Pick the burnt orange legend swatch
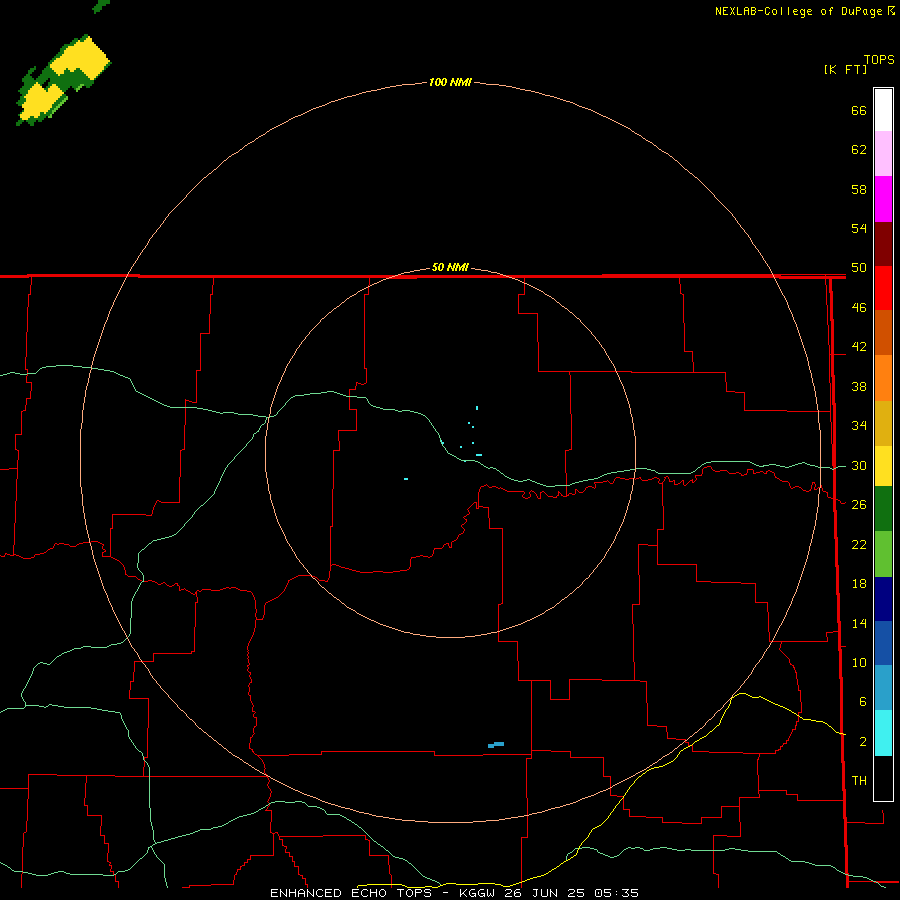900x900 pixels. click(883, 333)
